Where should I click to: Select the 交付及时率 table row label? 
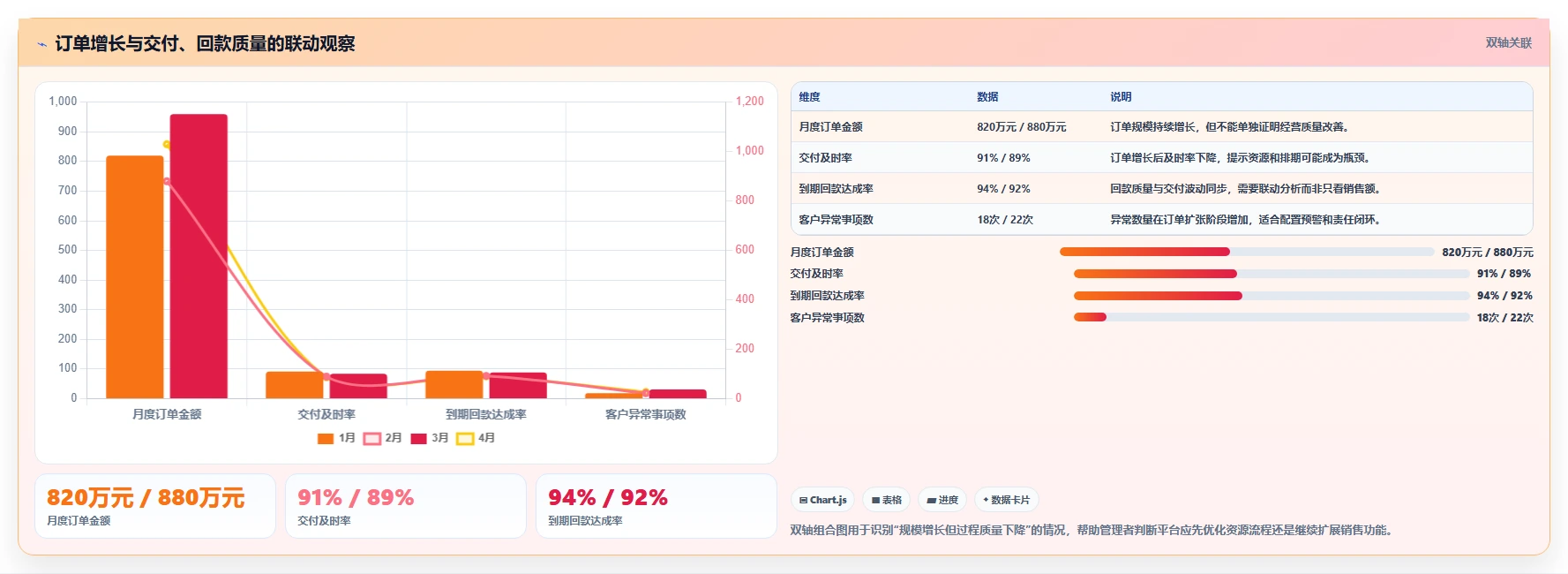click(x=825, y=158)
